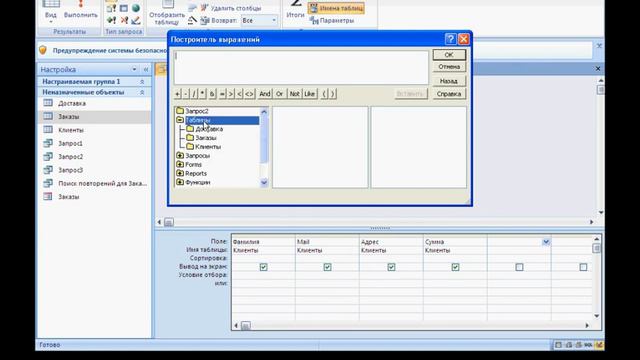Select the delete query type red X icon
Screen dimensions: 640x360
(124, 20)
